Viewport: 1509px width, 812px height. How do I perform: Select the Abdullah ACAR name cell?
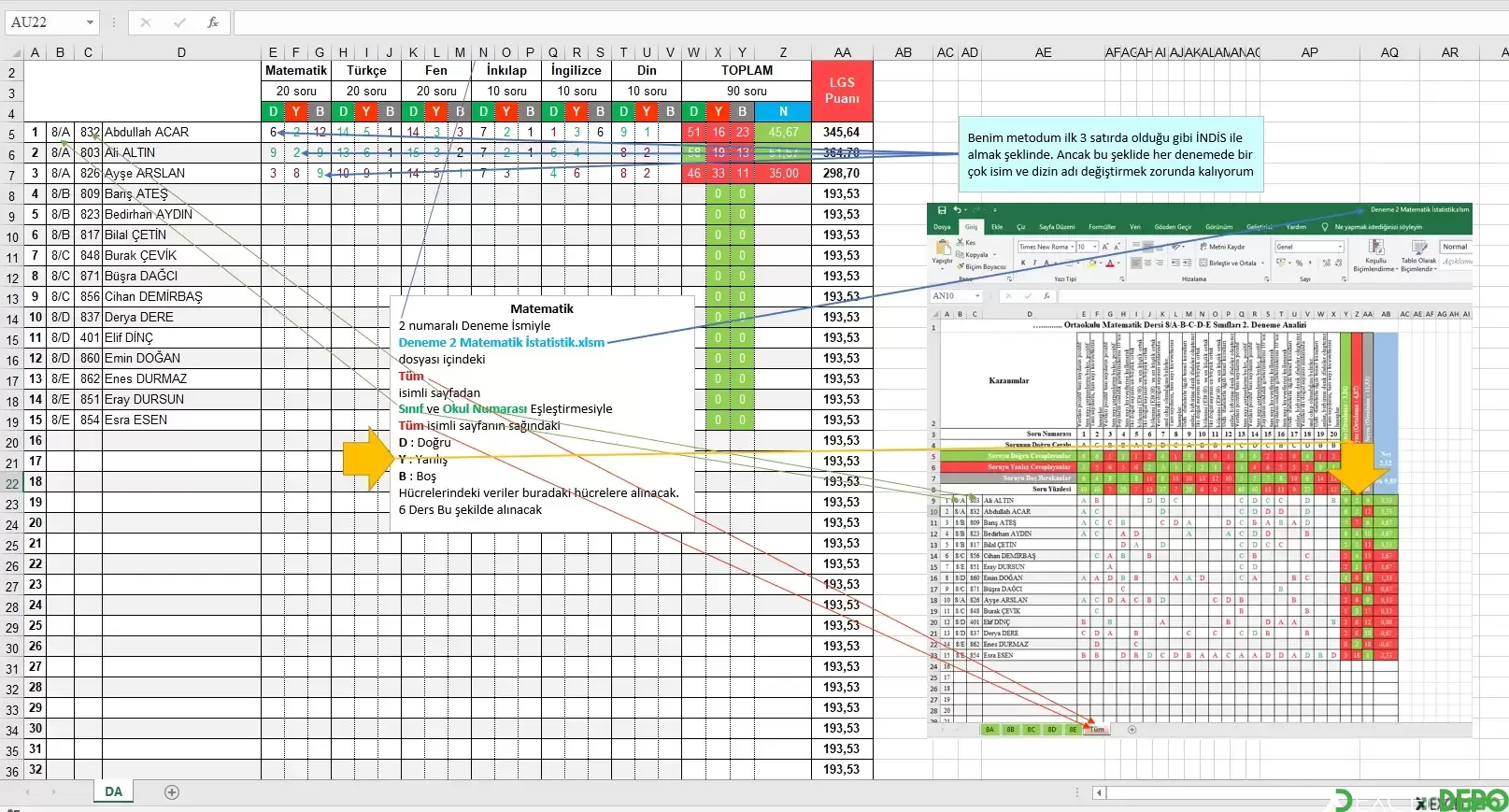181,133
